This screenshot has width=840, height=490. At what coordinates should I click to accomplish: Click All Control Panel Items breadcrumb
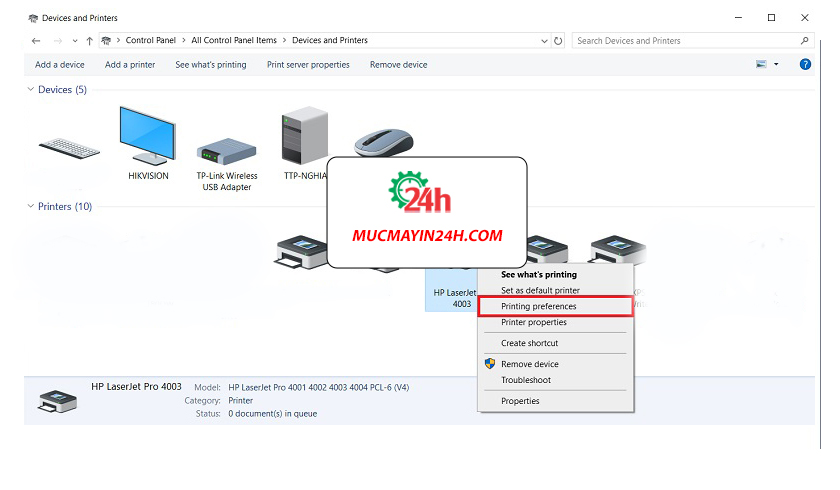coord(234,40)
